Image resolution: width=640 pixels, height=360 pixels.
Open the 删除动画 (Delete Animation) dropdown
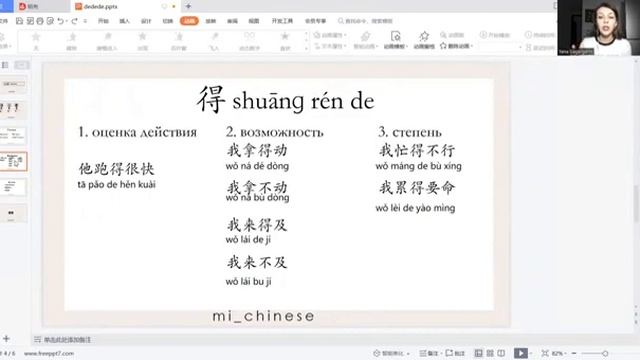tap(456, 46)
